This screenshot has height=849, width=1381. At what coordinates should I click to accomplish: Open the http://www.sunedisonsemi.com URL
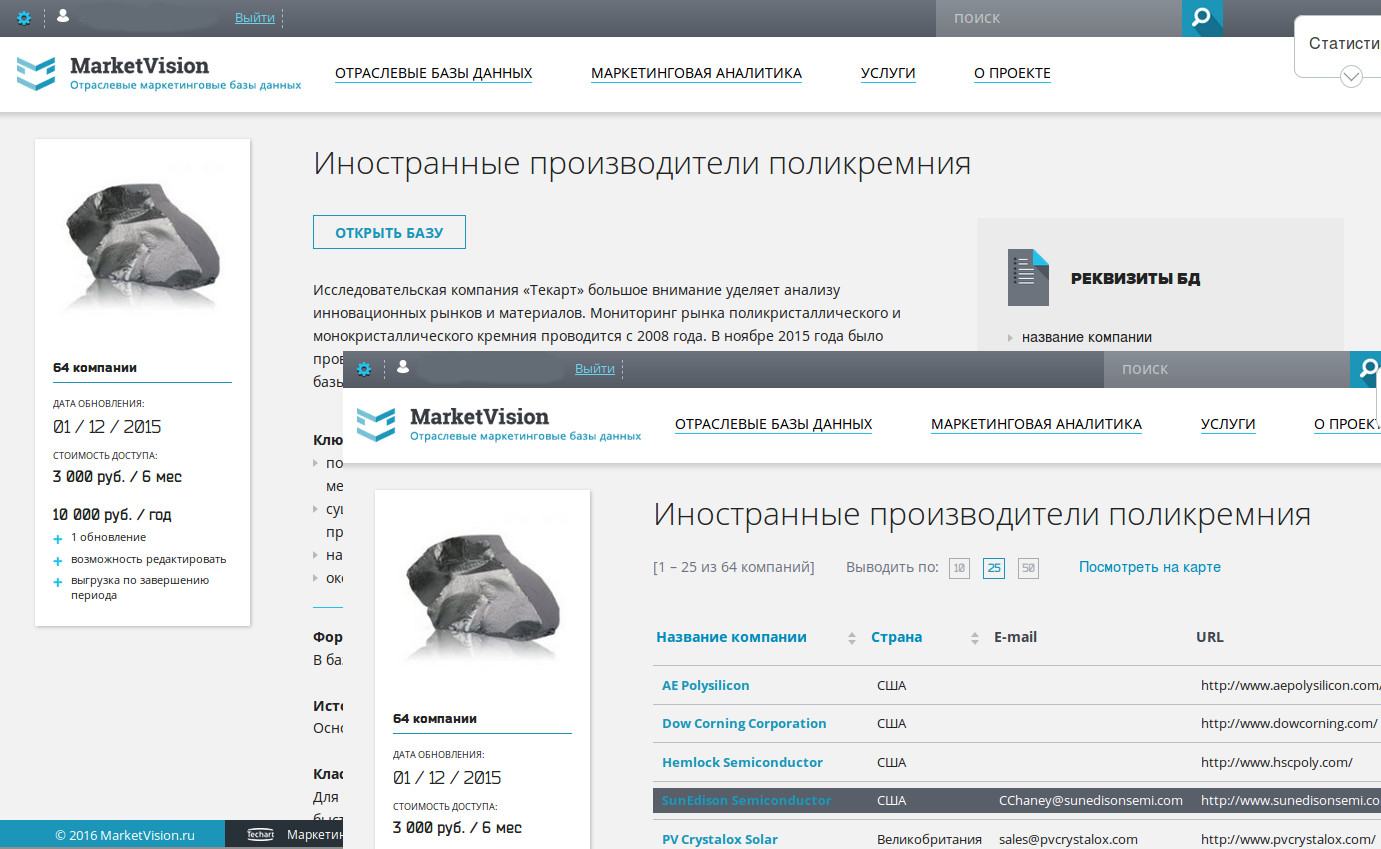pyautogui.click(x=1291, y=800)
